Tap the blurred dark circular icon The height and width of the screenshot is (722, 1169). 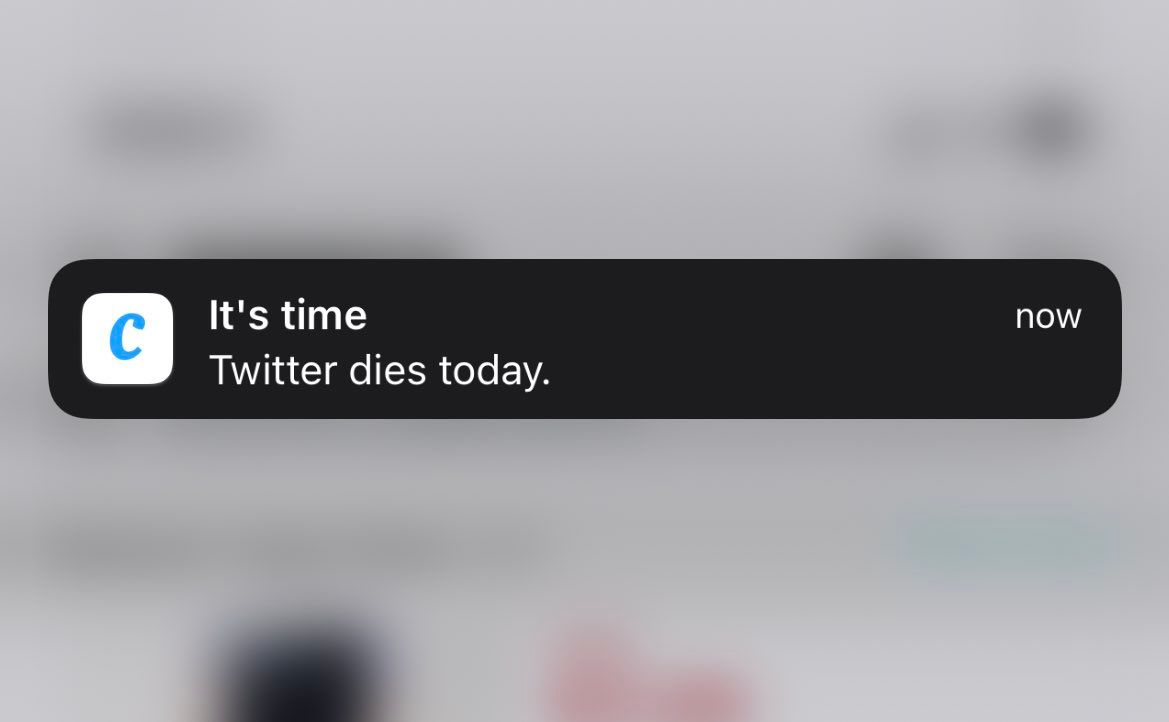(x=1050, y=128)
